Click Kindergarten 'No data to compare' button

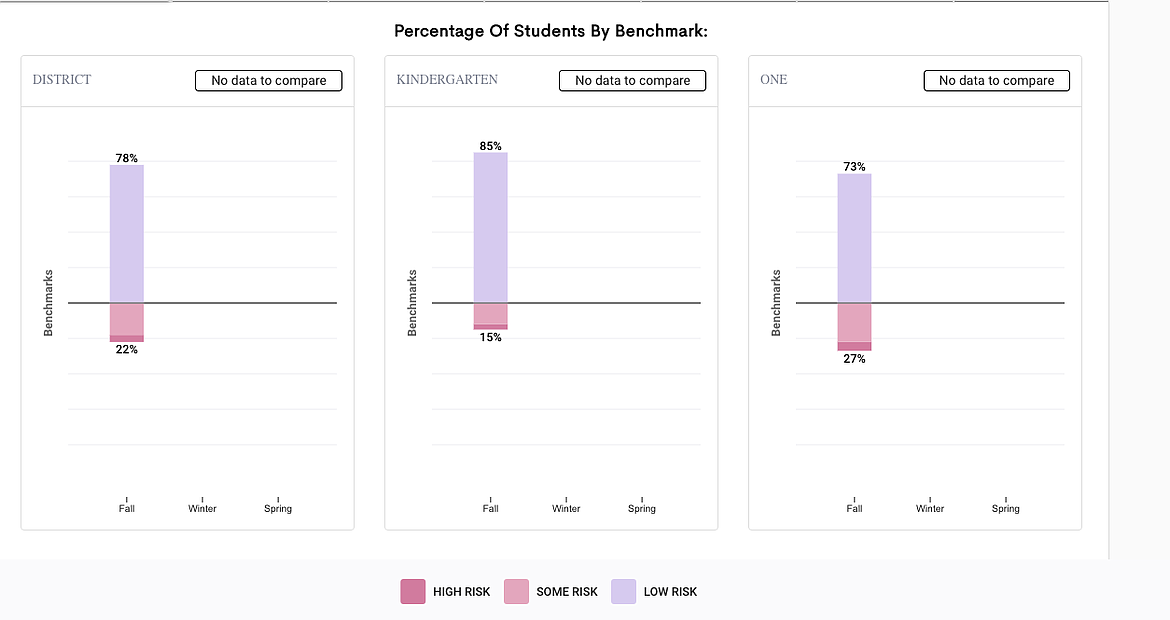[x=632, y=81]
